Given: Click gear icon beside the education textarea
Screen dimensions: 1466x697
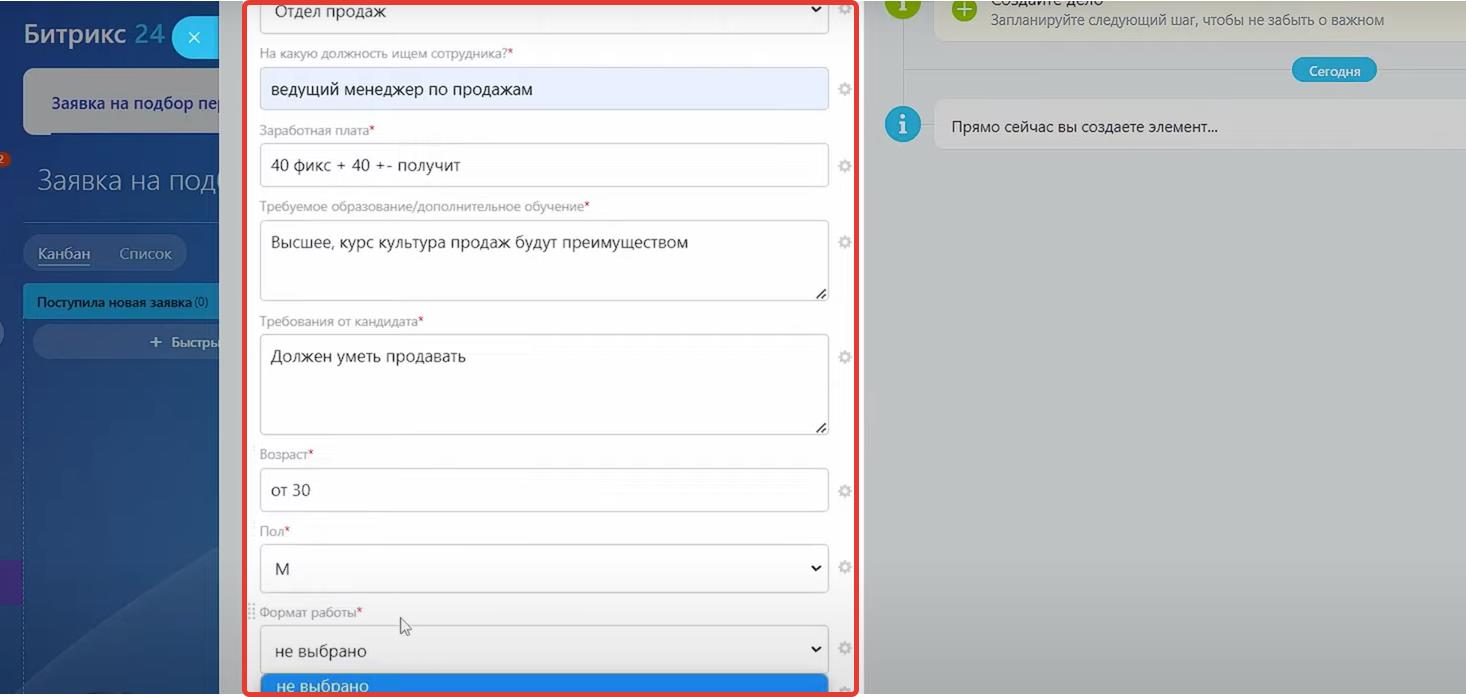Looking at the screenshot, I should pyautogui.click(x=844, y=242).
